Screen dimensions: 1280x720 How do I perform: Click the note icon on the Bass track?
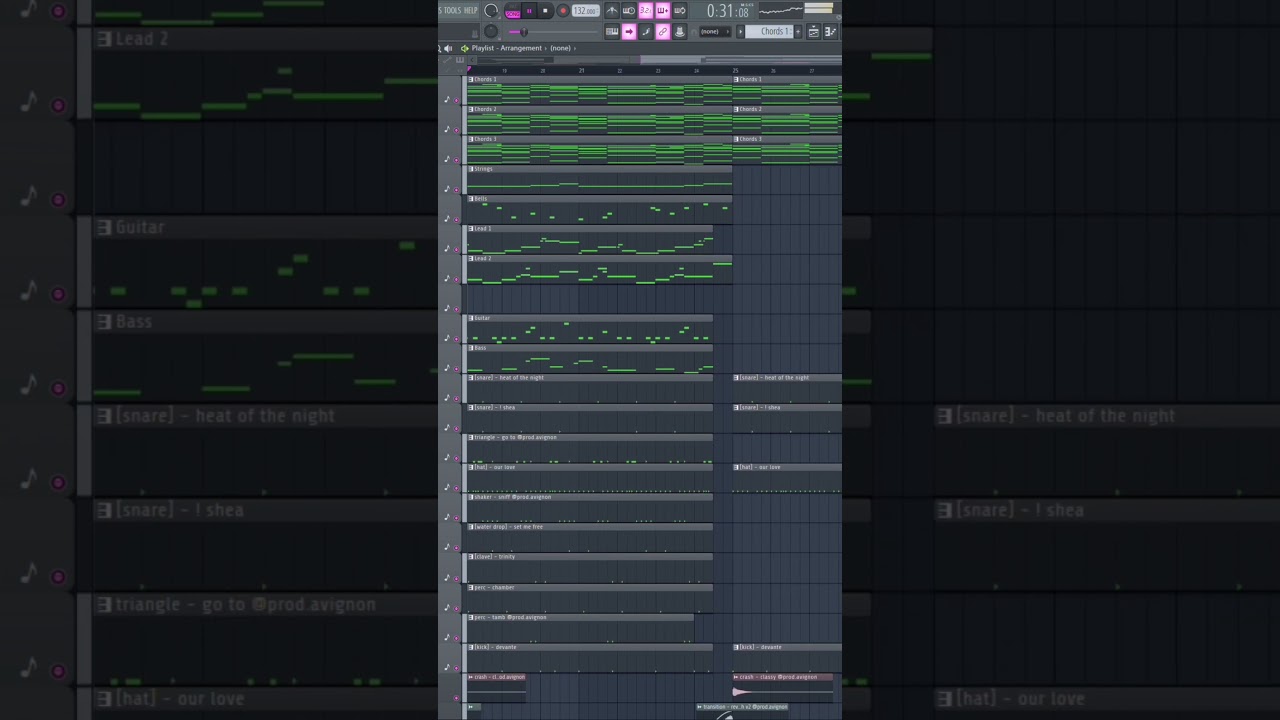447,369
